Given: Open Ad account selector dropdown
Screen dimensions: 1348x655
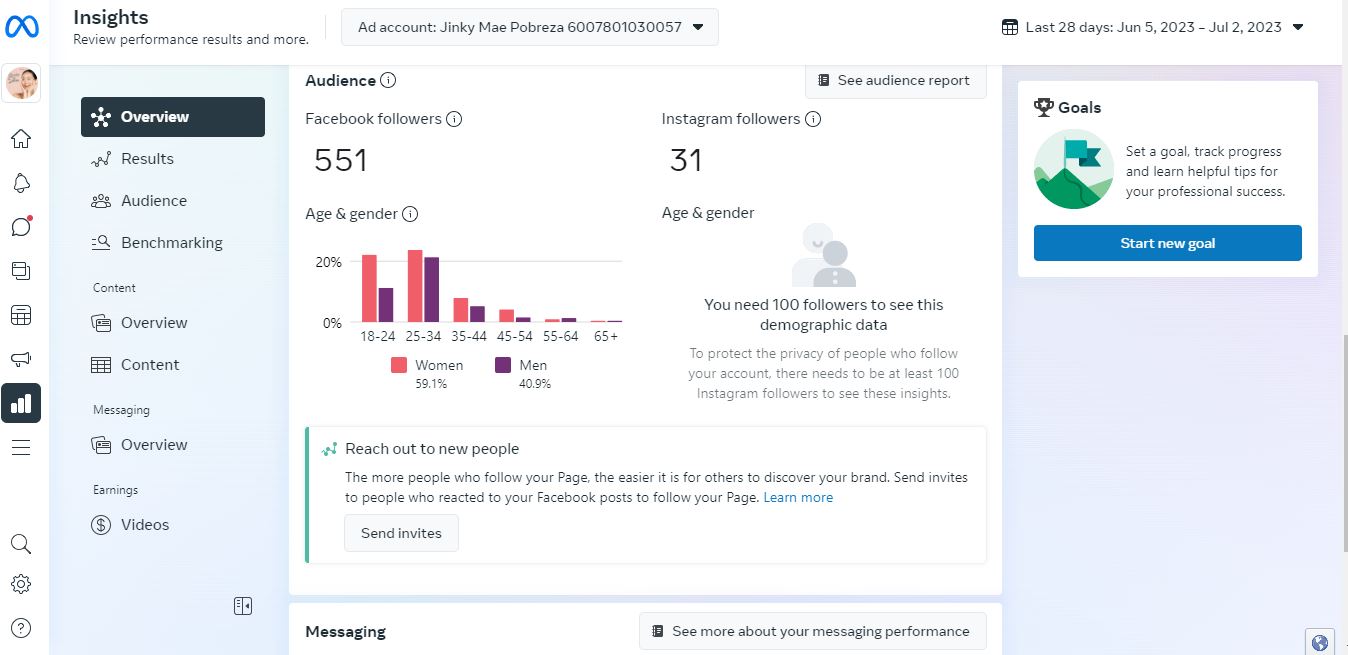Looking at the screenshot, I should [530, 27].
